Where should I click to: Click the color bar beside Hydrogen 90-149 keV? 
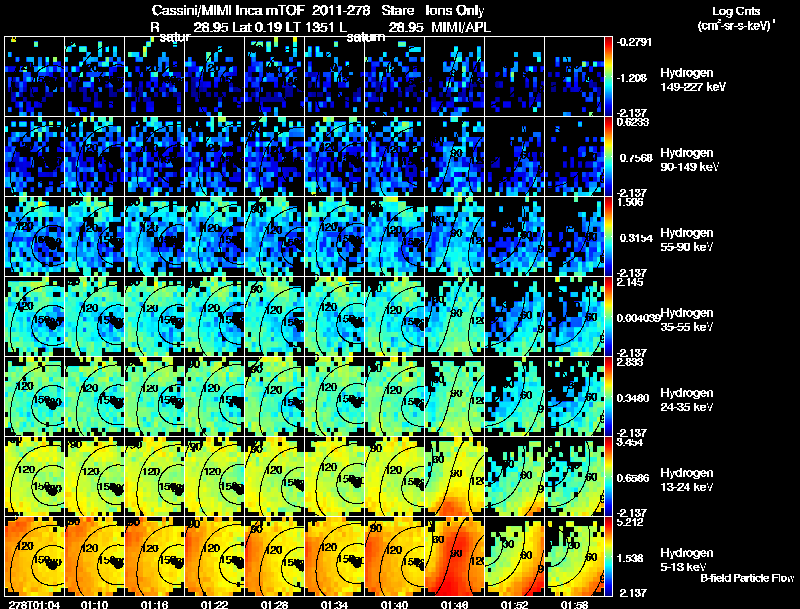[608, 157]
